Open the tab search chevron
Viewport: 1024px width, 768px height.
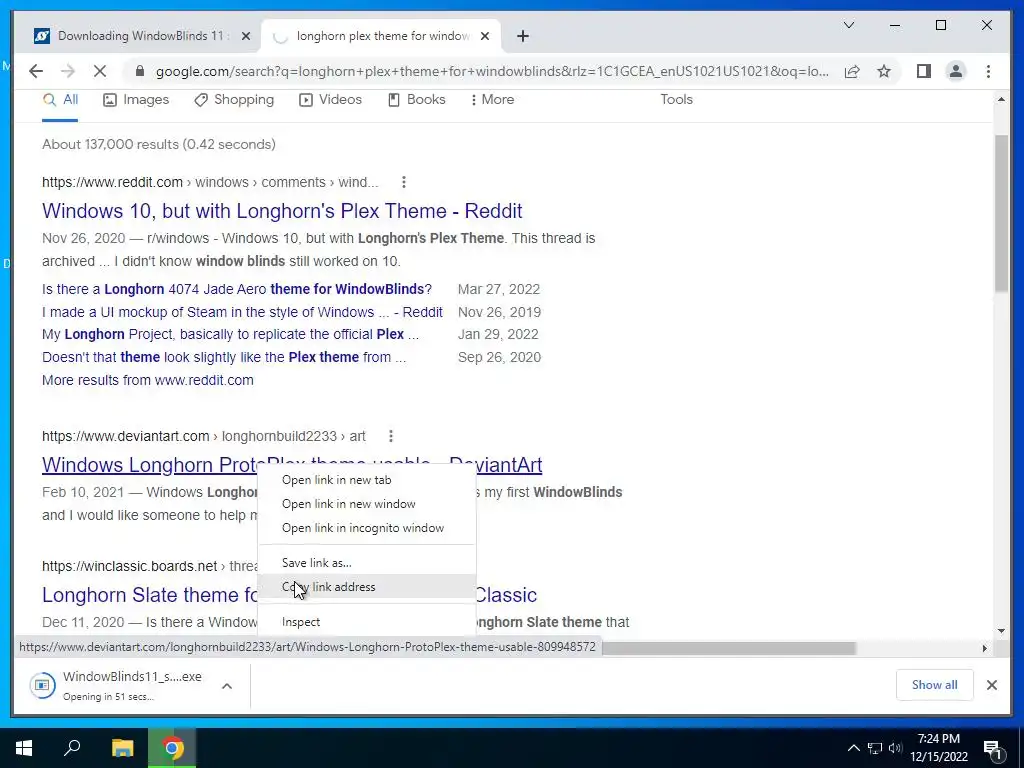point(848,25)
